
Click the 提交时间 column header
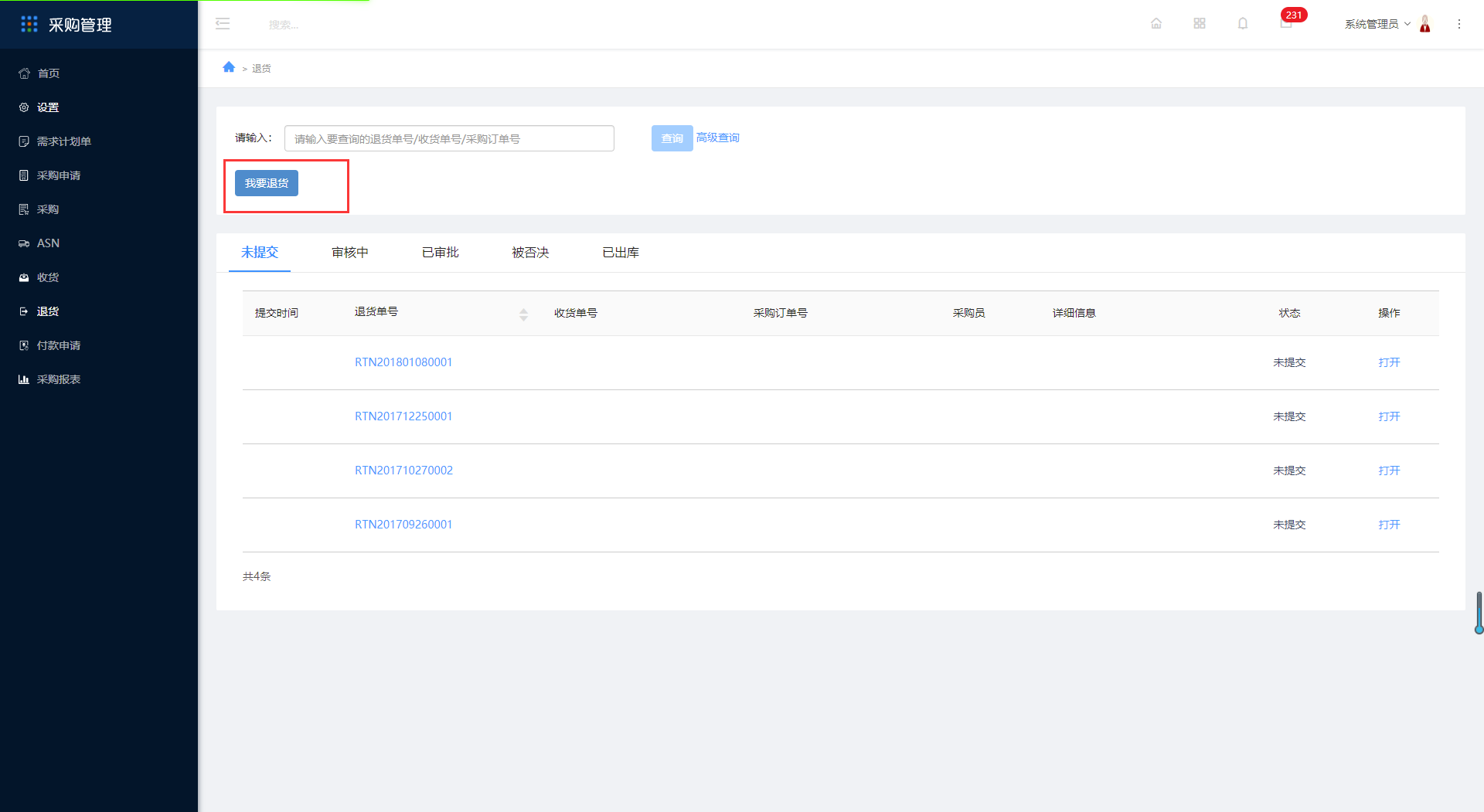[x=277, y=313]
